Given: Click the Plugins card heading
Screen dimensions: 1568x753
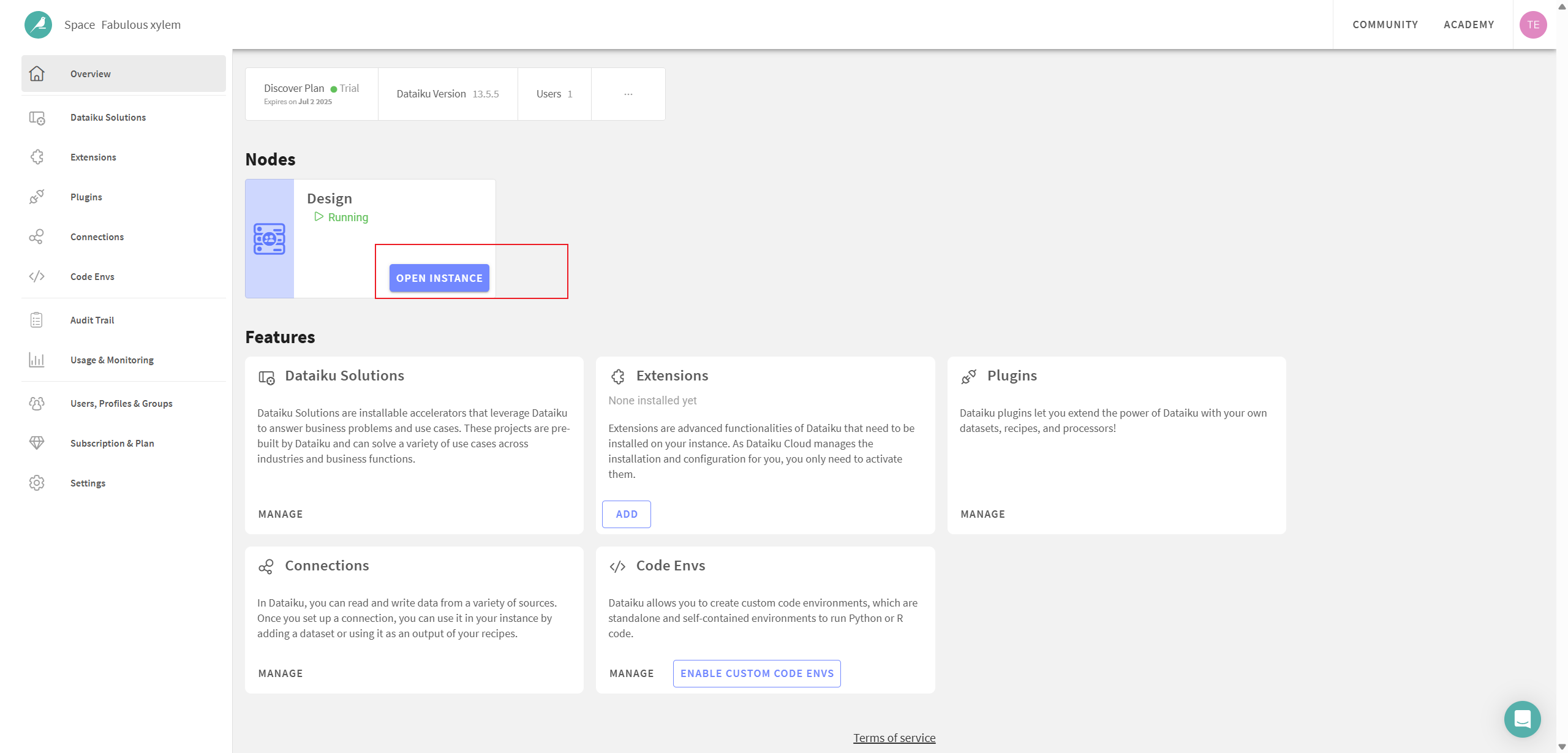Looking at the screenshot, I should [1012, 376].
